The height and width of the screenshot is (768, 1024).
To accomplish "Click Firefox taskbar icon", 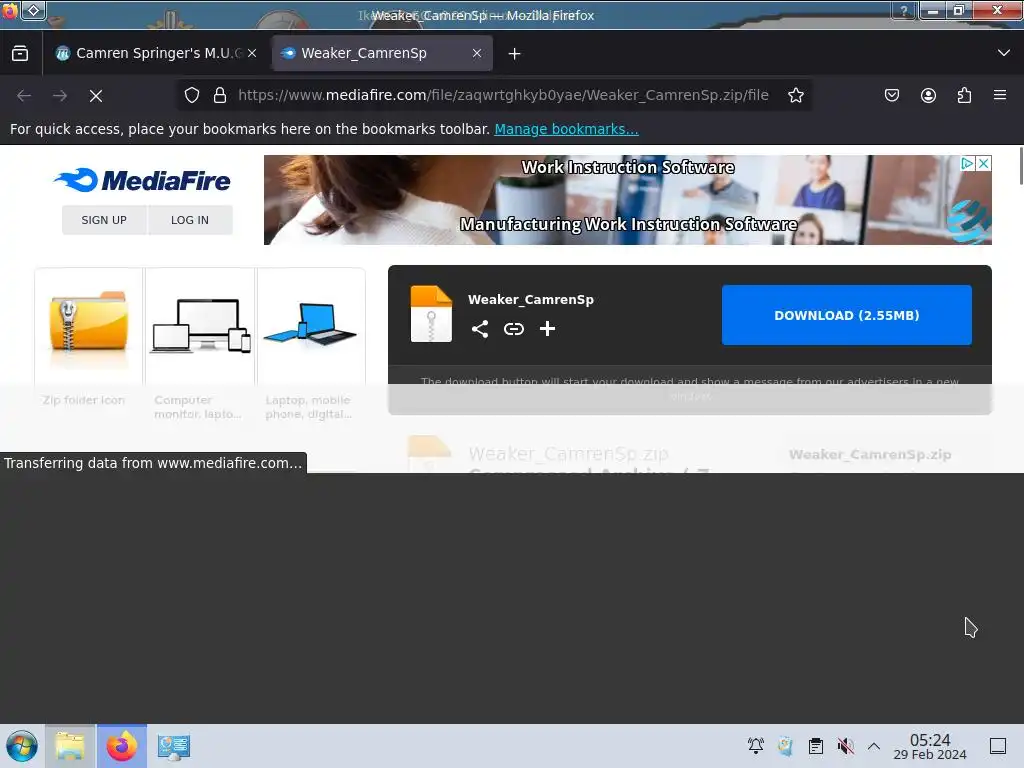I will 121,746.
